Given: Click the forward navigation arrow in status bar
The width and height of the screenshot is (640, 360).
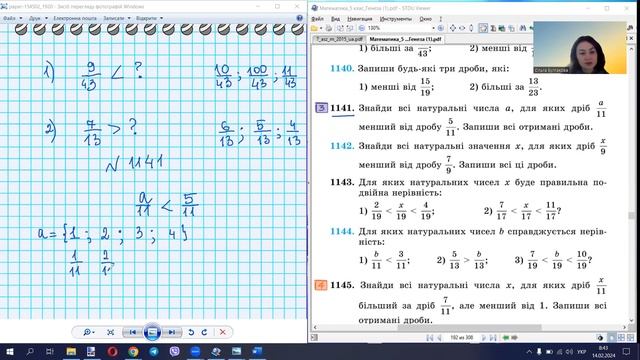Looking at the screenshot, I should pyautogui.click(x=515, y=338).
